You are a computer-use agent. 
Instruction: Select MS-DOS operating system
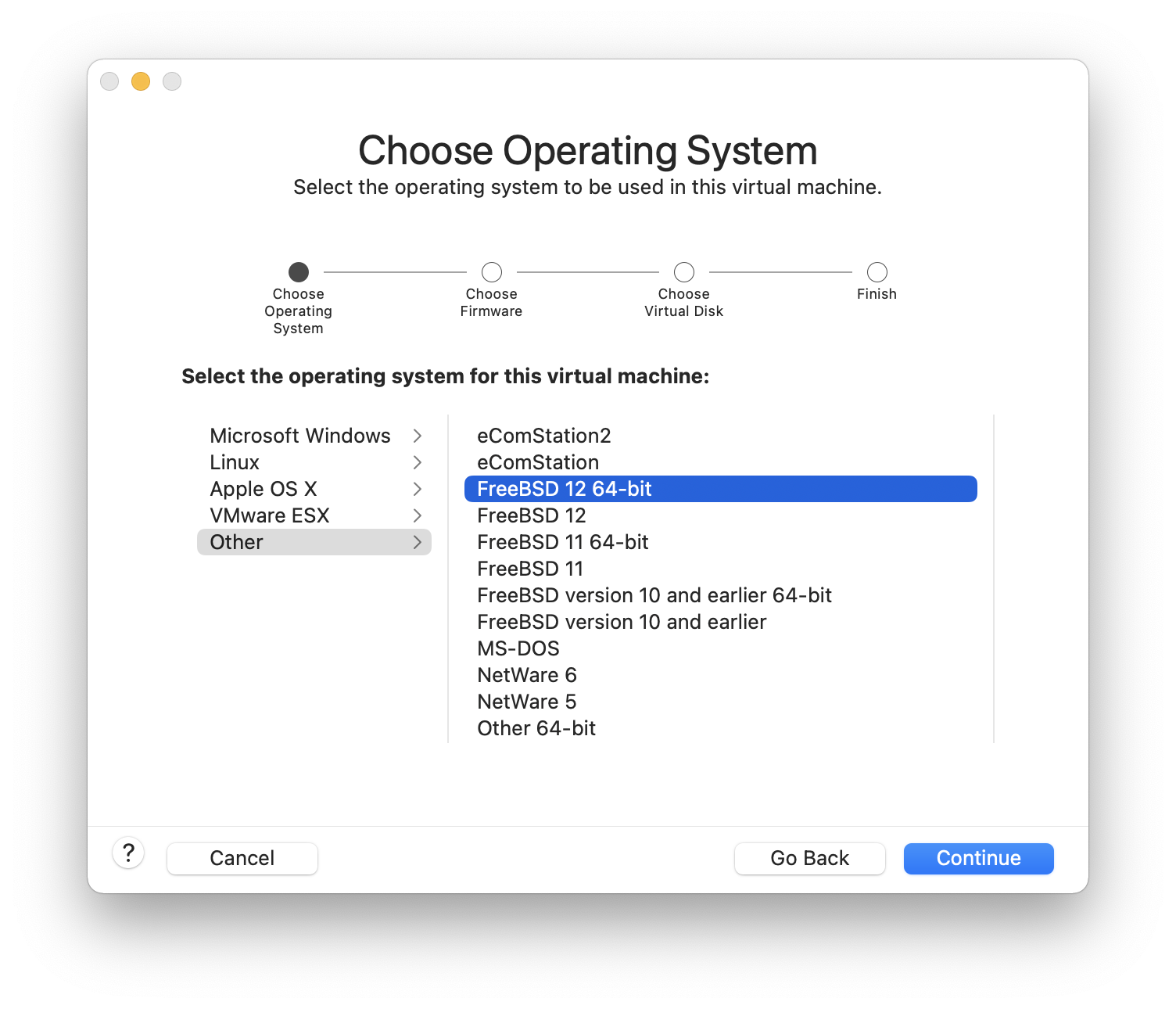pos(518,648)
